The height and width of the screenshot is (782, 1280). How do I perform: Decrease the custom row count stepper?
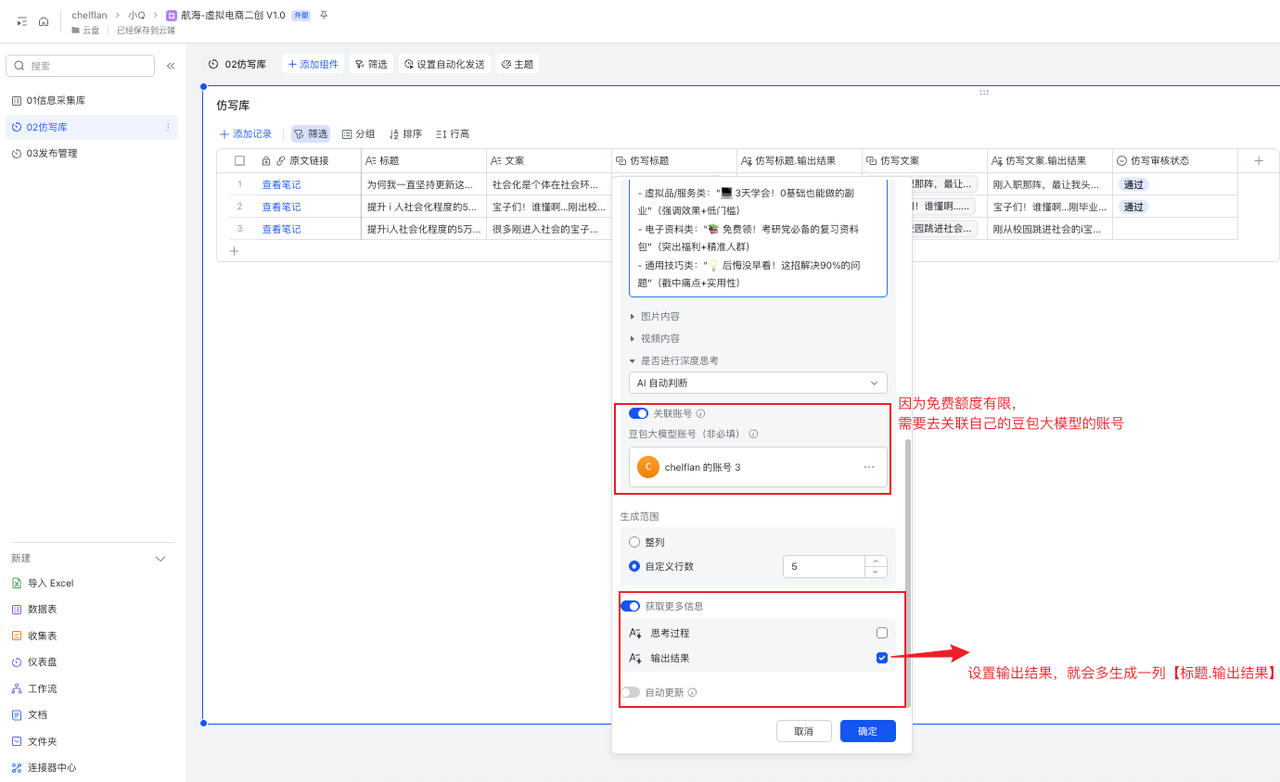(876, 572)
